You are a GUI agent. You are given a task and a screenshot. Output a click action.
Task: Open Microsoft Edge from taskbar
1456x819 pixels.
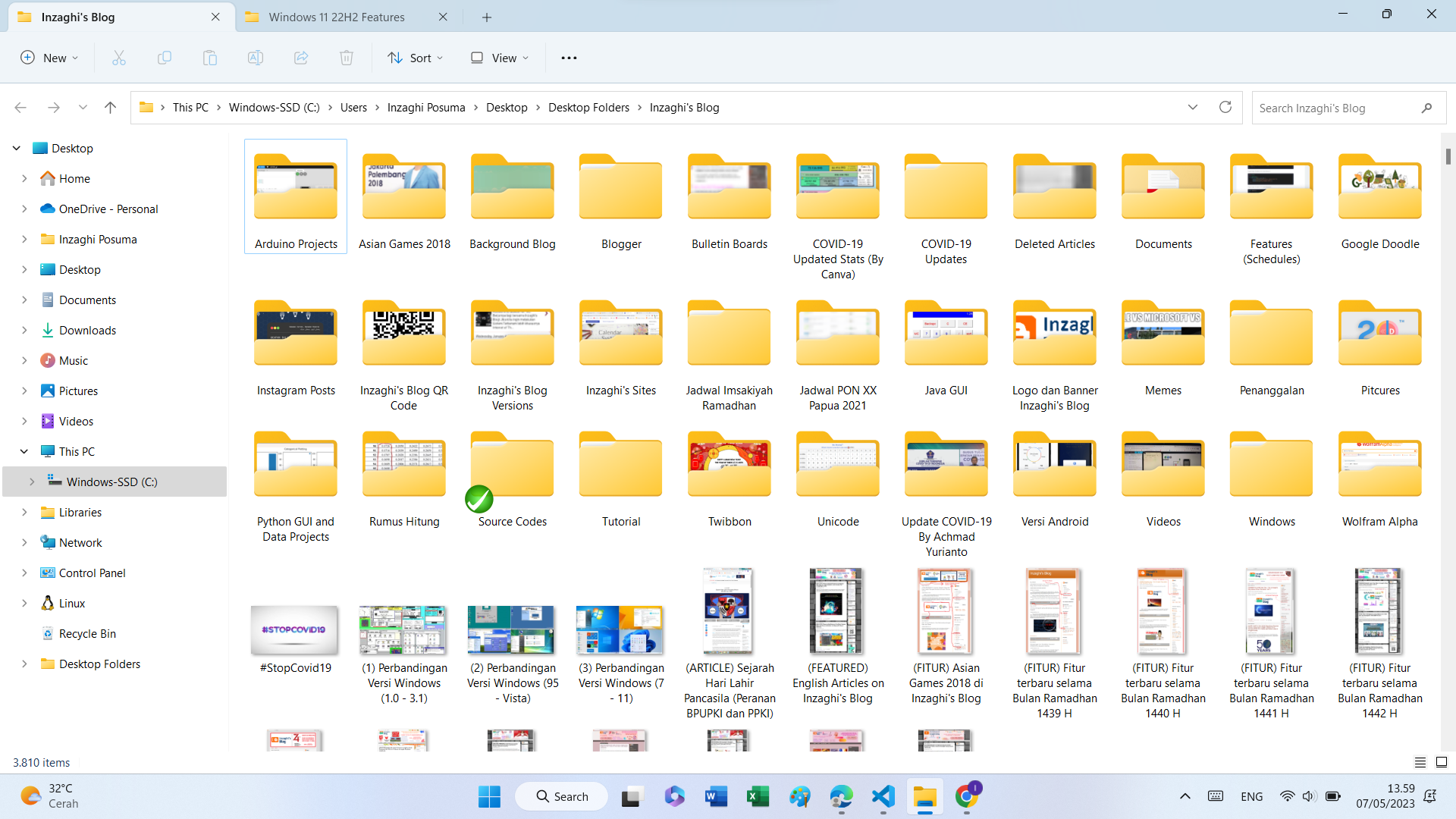(x=841, y=796)
